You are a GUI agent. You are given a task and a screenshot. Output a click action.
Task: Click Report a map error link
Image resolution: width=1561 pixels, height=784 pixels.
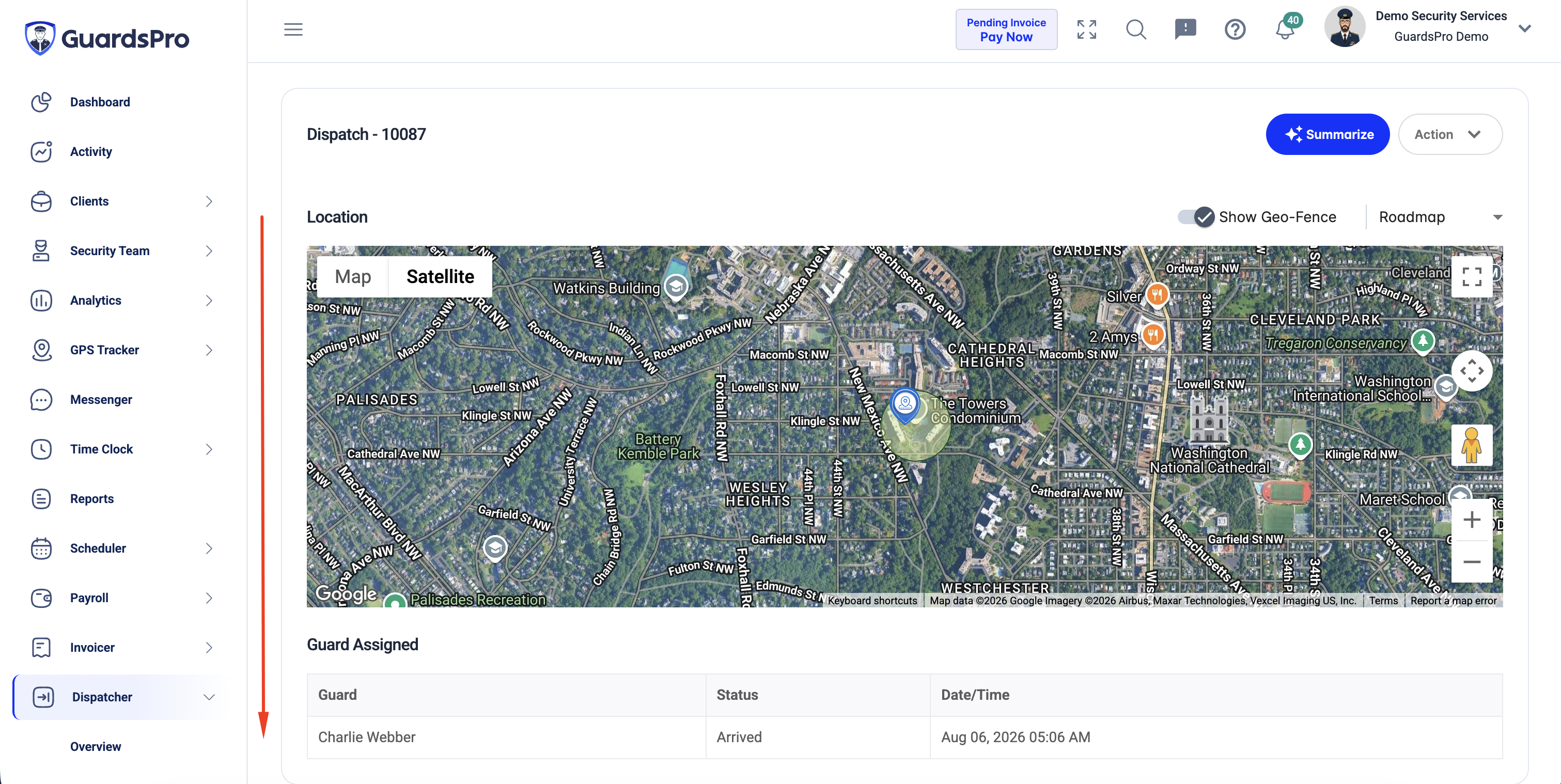tap(1454, 601)
